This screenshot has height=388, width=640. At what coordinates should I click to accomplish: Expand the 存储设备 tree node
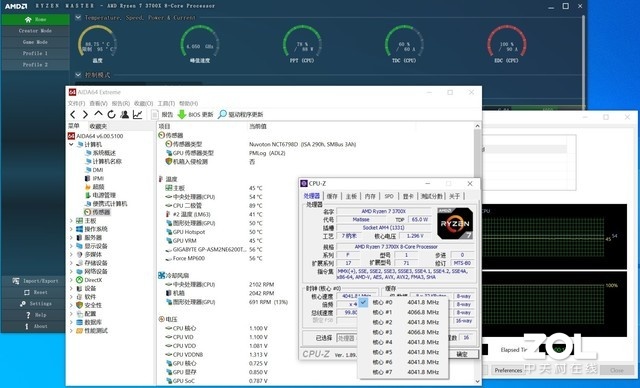(x=71, y=263)
